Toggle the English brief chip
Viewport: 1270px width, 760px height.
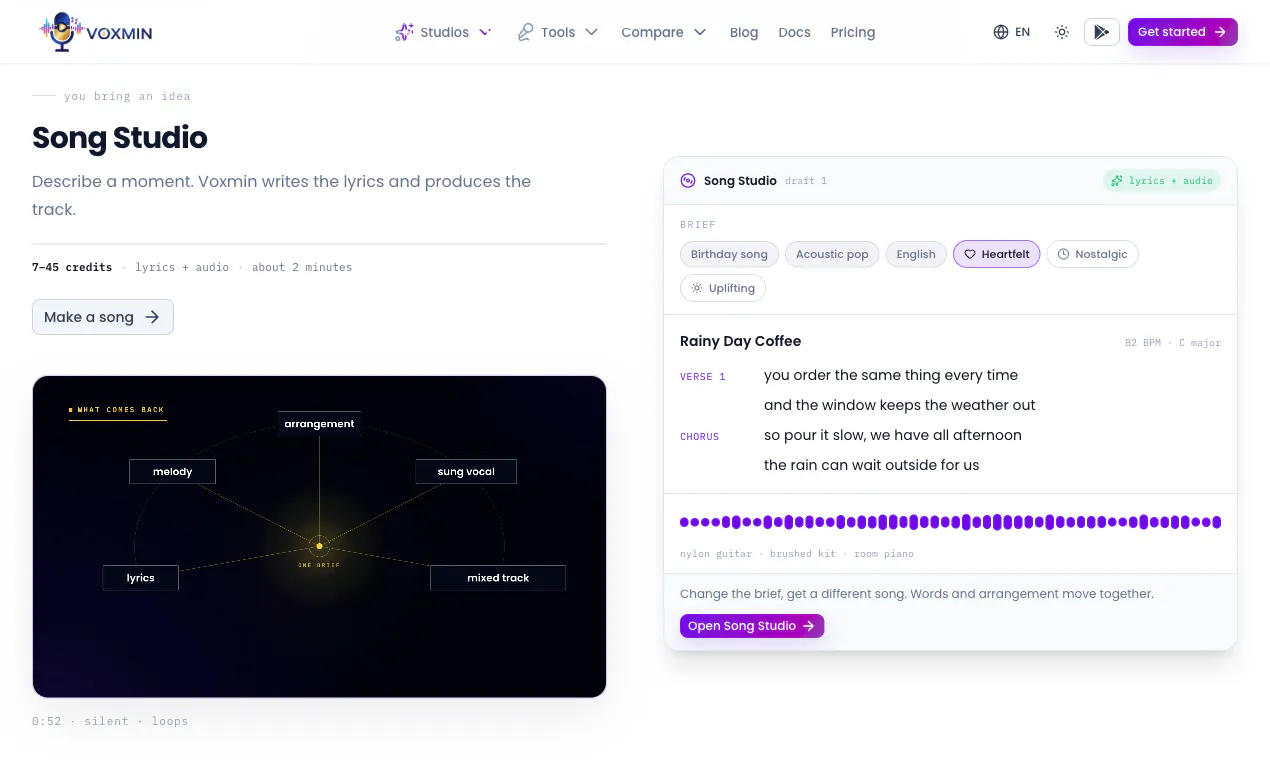pos(916,254)
